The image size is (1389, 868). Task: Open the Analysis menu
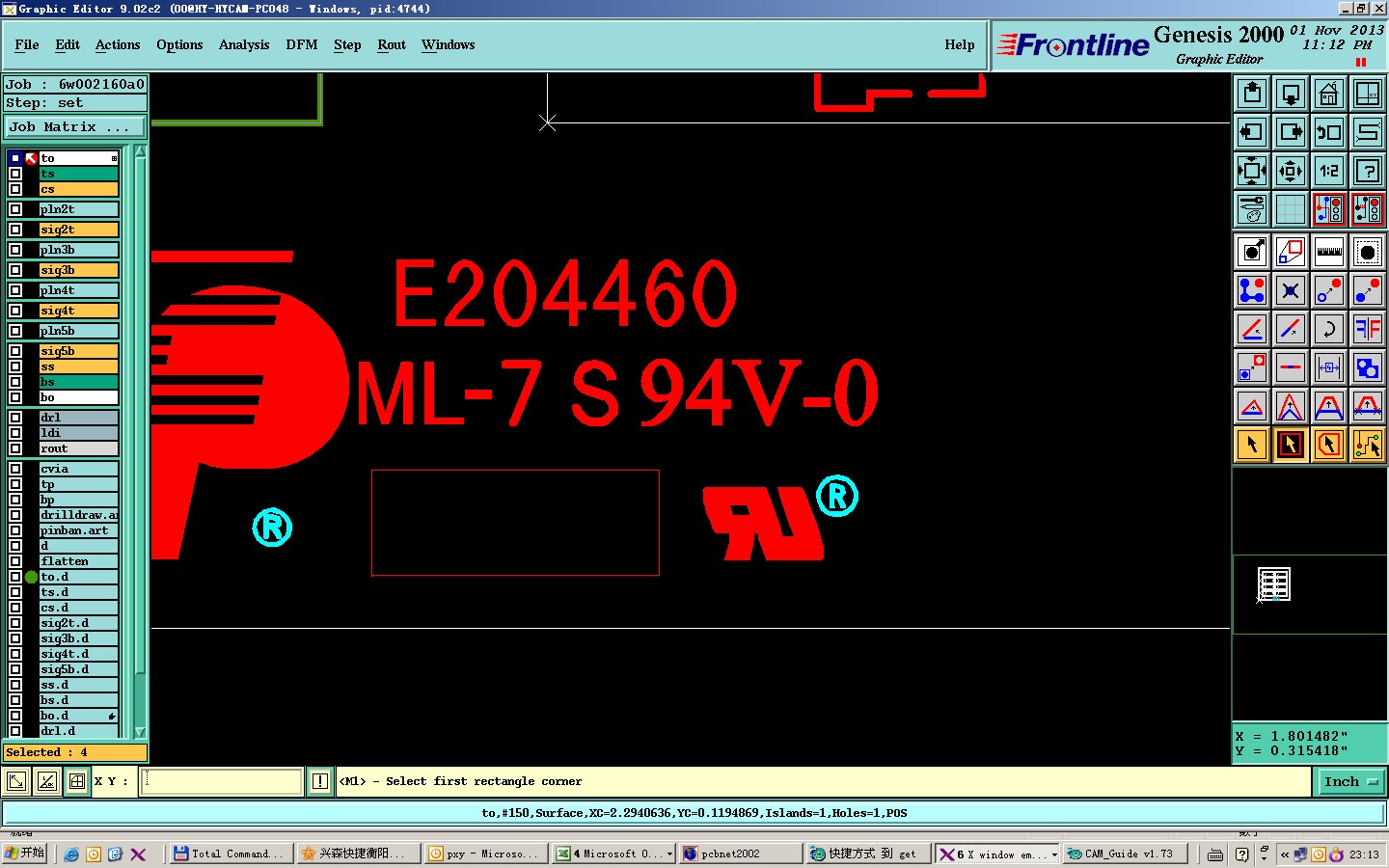coord(244,44)
